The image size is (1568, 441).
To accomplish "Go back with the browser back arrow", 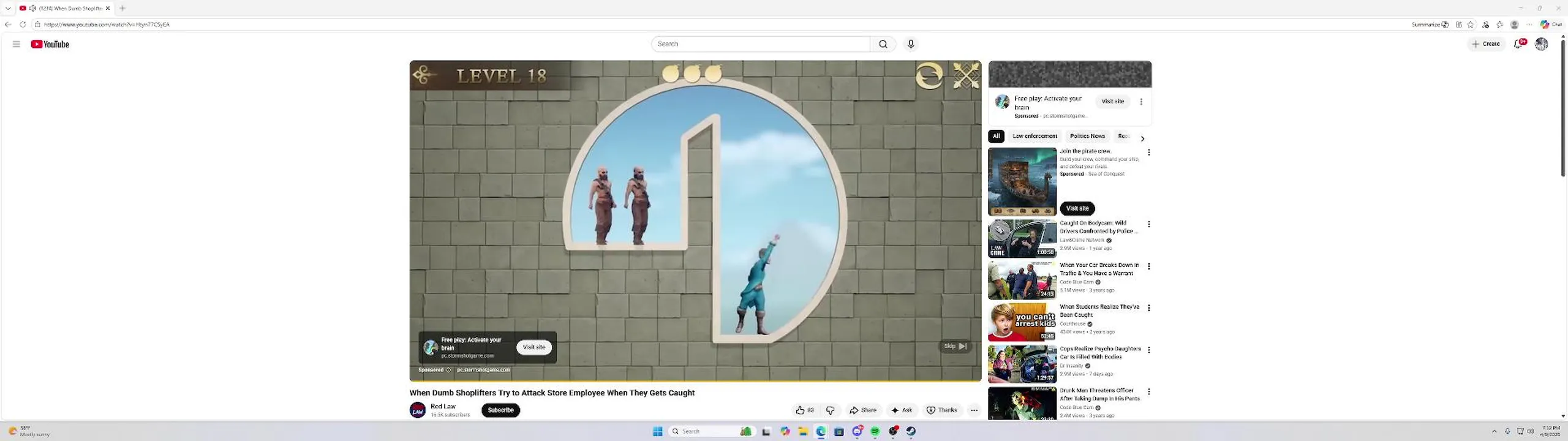I will (x=8, y=24).
